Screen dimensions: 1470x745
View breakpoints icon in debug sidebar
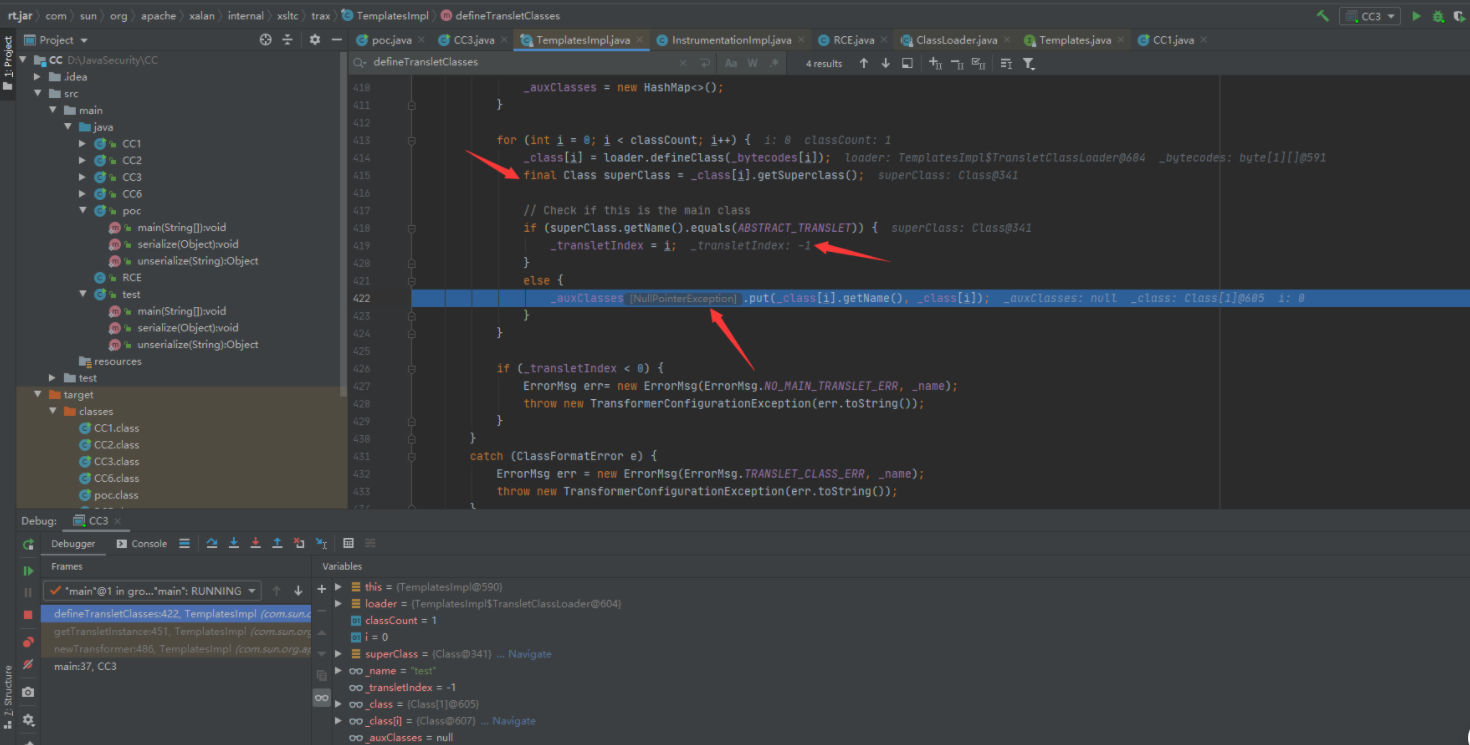click(x=28, y=642)
